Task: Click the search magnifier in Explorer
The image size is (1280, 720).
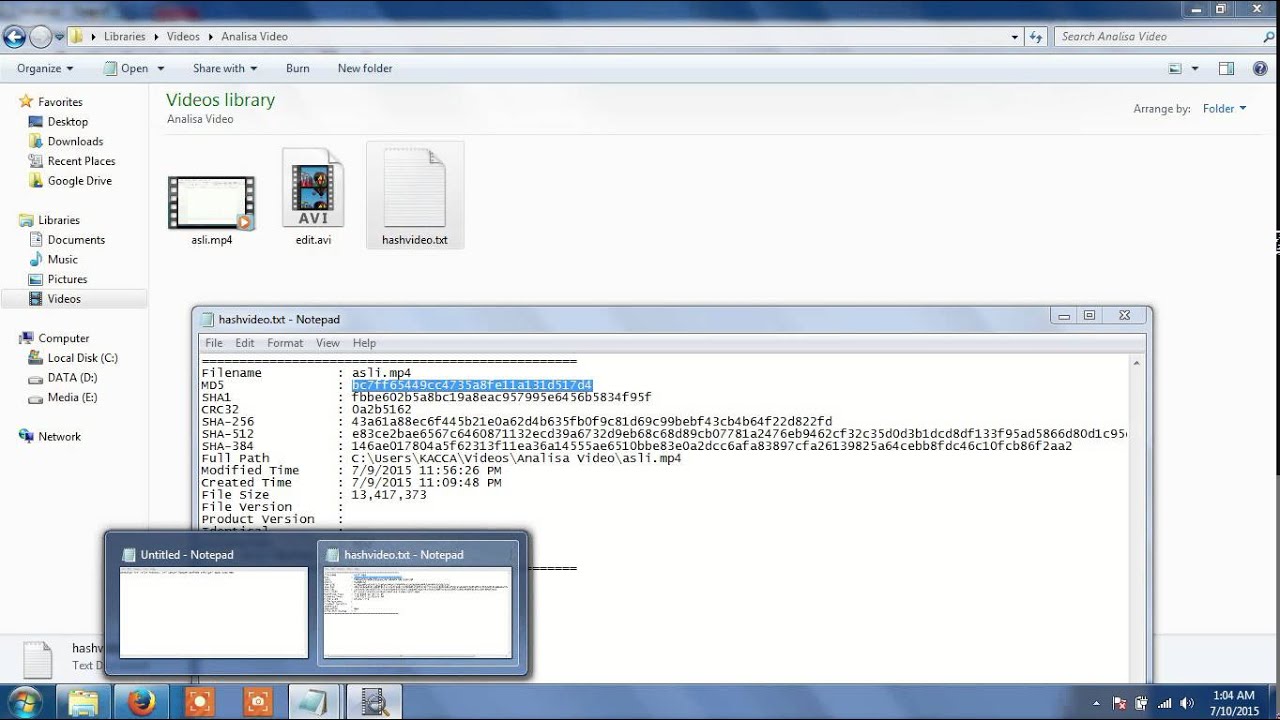Action: (1269, 37)
